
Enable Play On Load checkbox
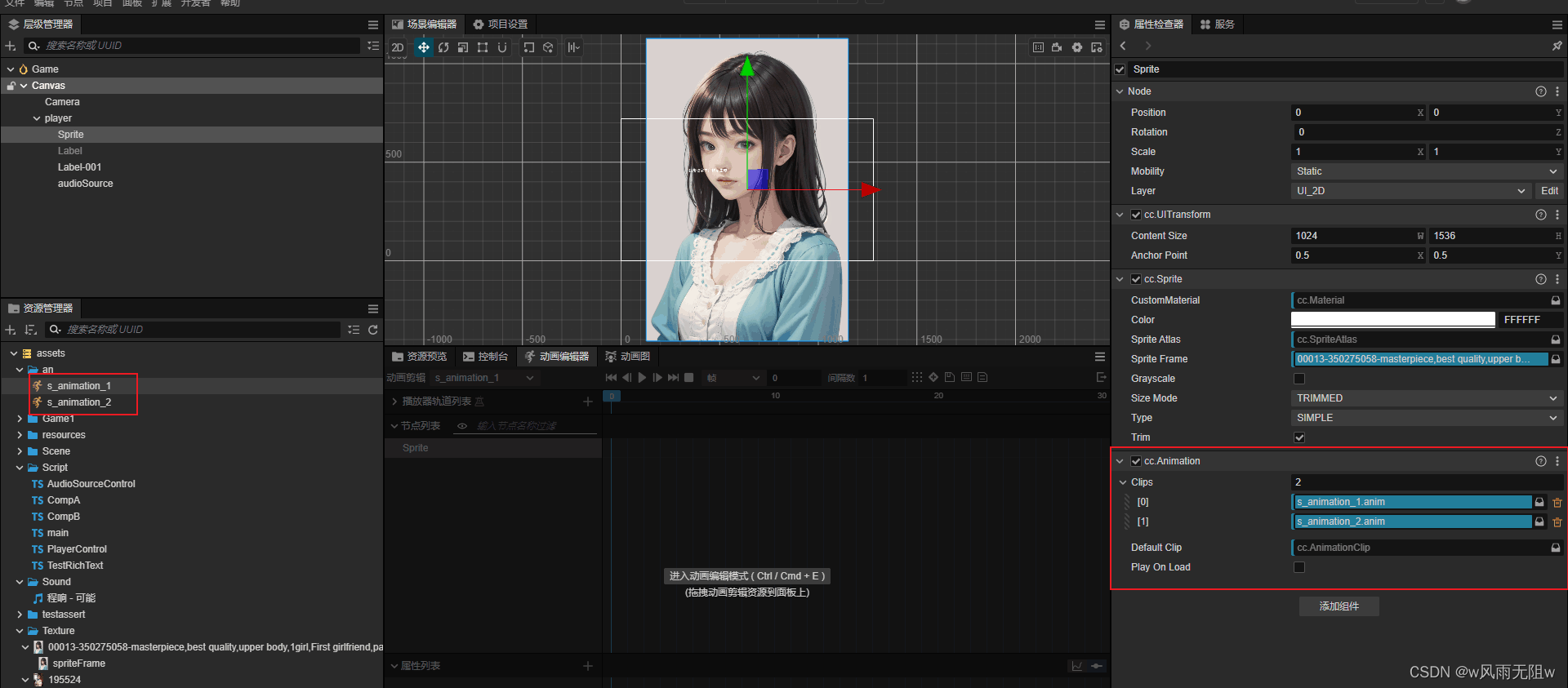1299,567
